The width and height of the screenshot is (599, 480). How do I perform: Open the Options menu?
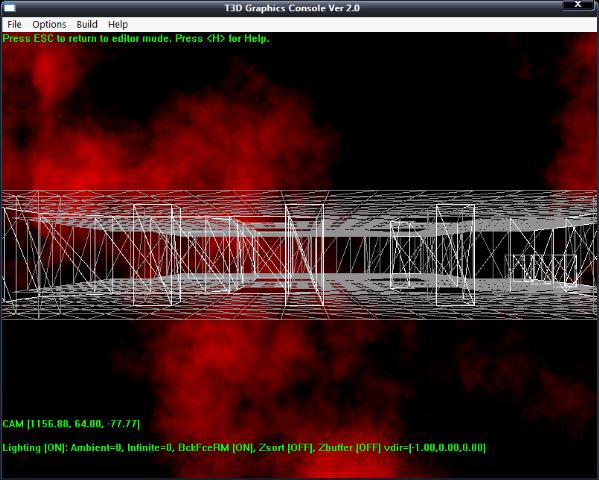[49, 24]
